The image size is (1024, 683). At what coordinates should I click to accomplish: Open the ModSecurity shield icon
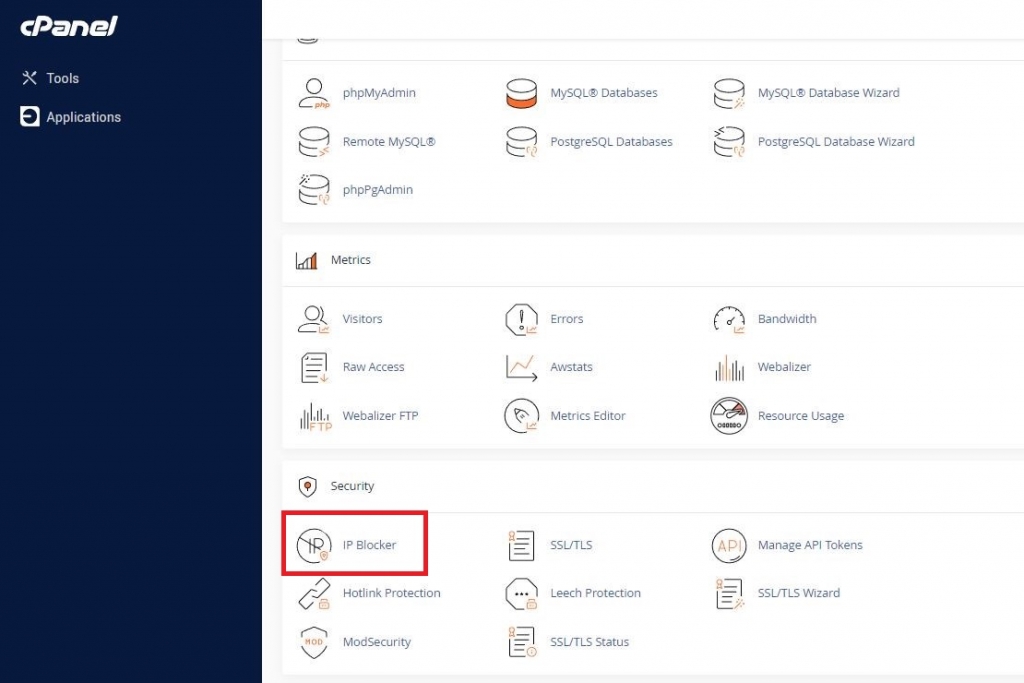[314, 642]
